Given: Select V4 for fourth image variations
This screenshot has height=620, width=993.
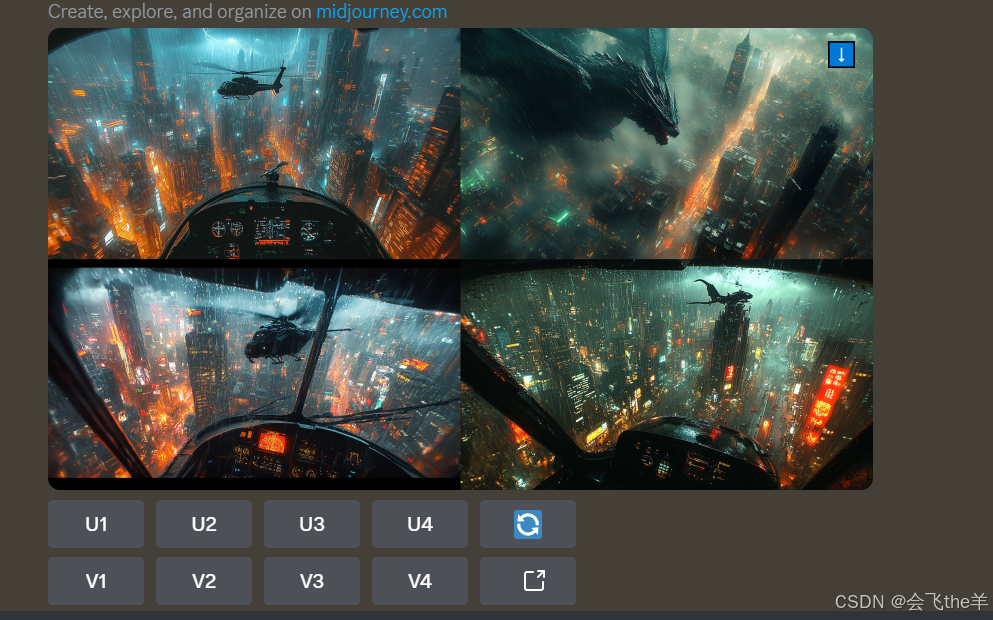Looking at the screenshot, I should pos(420,581).
